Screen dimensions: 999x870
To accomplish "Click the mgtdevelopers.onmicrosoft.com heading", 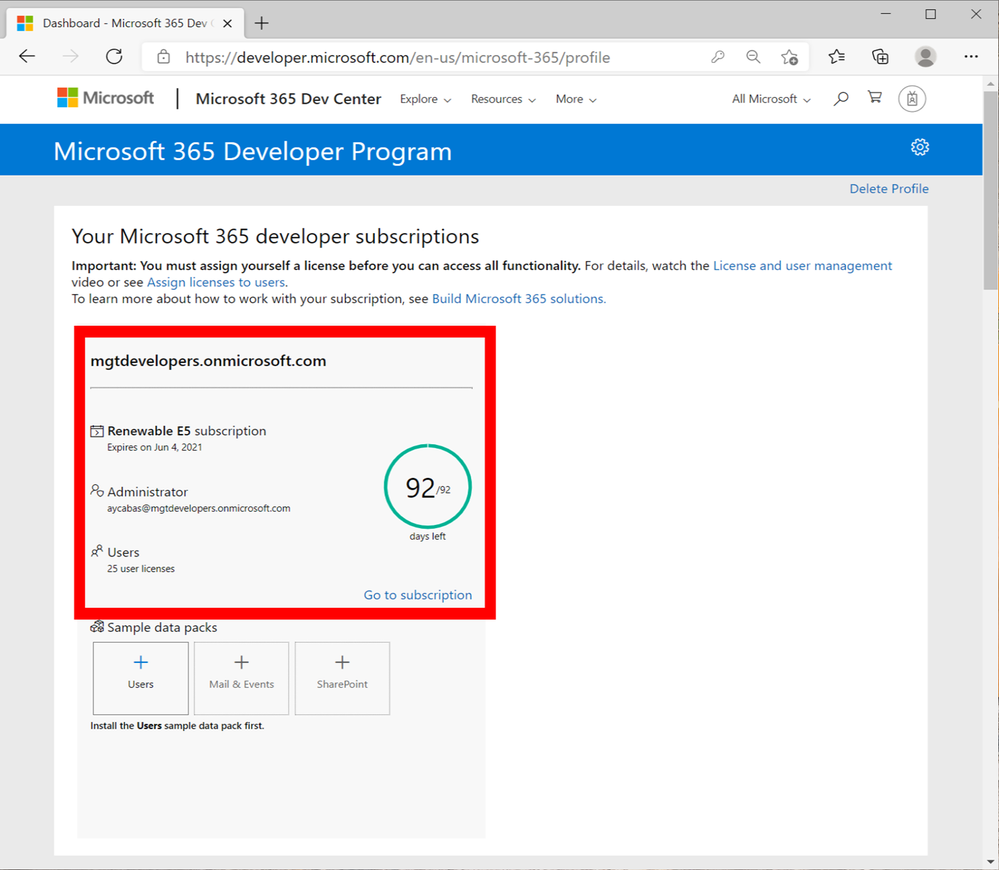I will (208, 360).
